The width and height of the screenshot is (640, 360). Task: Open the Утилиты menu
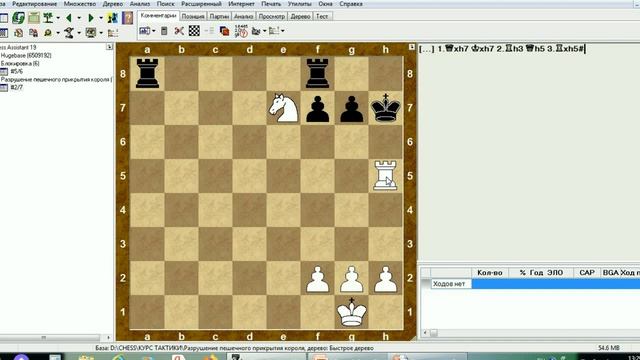(x=299, y=4)
